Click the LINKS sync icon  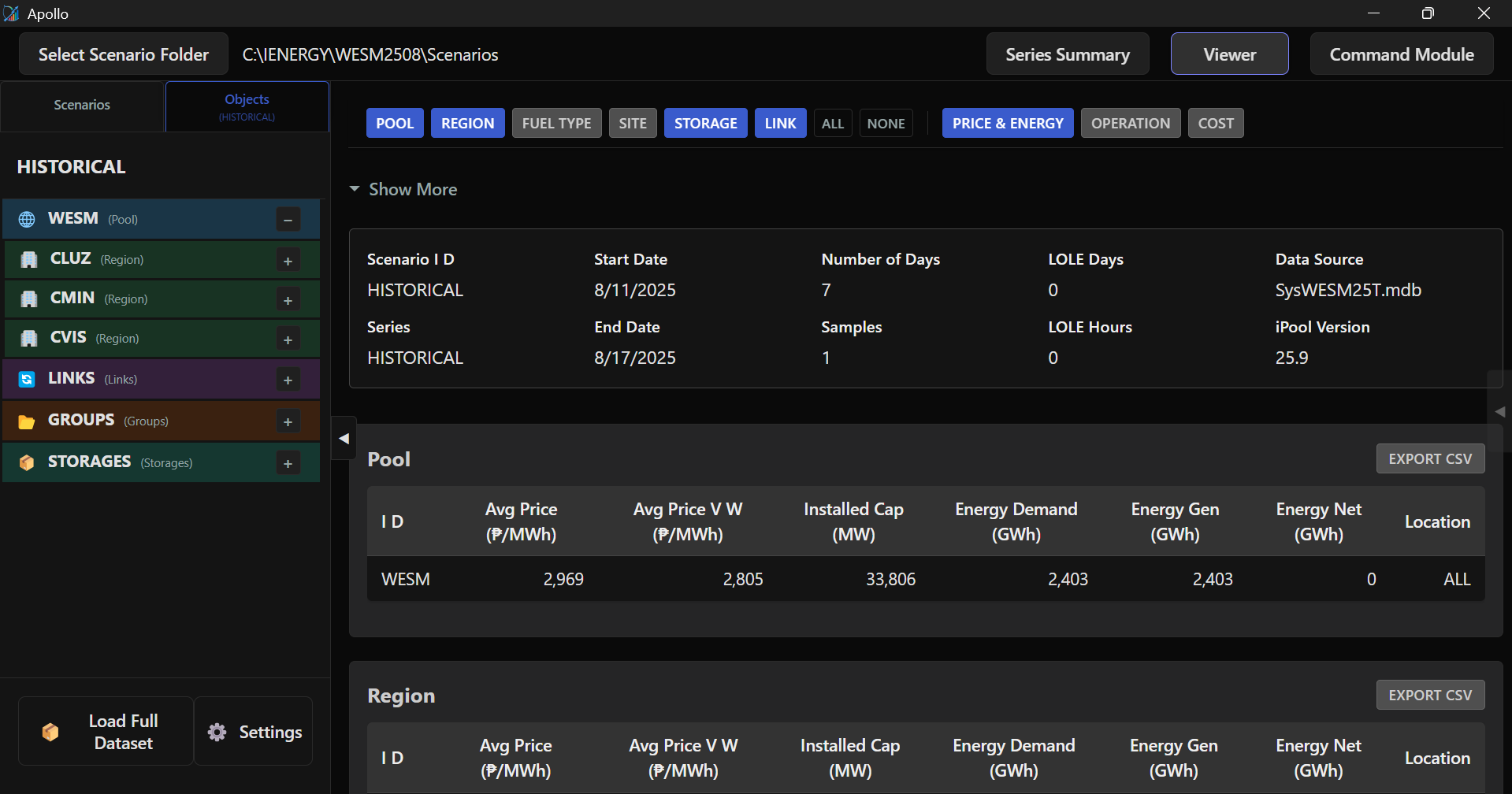27,379
